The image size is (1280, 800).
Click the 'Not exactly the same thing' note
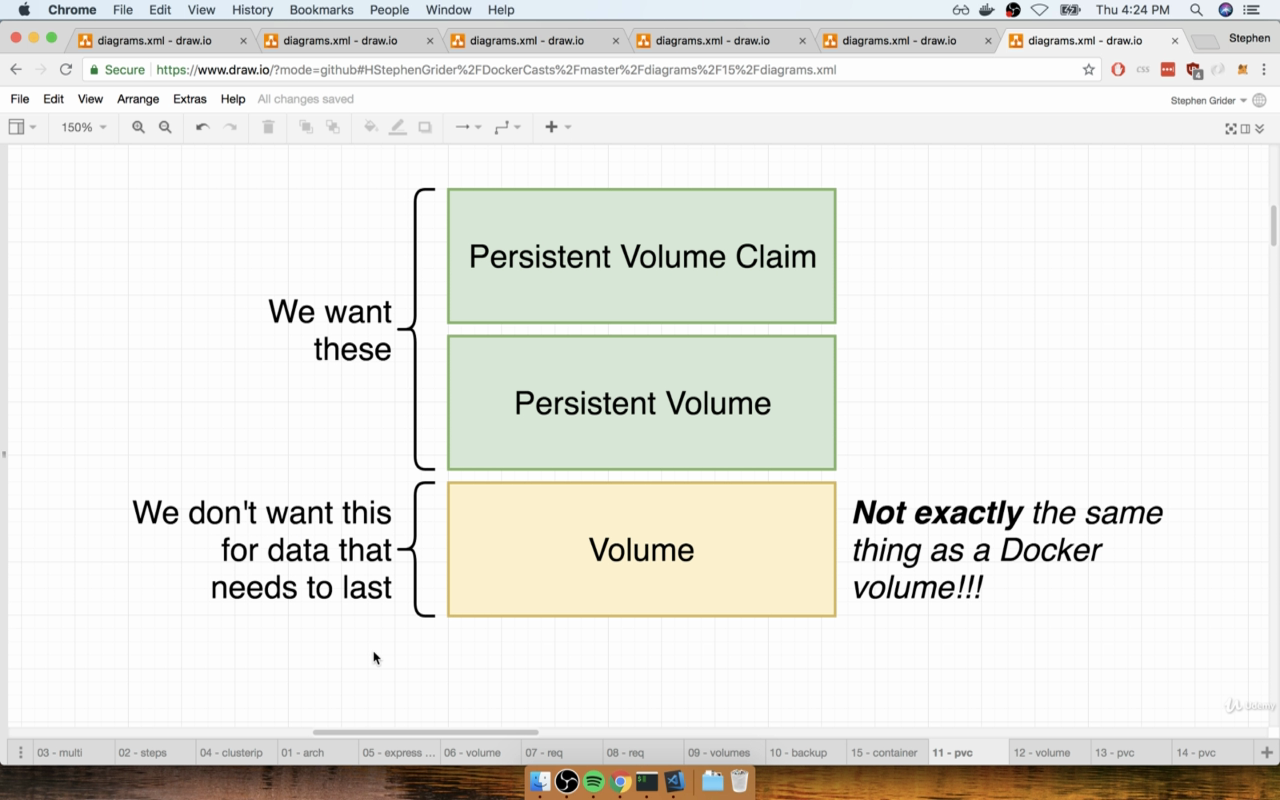click(1007, 549)
